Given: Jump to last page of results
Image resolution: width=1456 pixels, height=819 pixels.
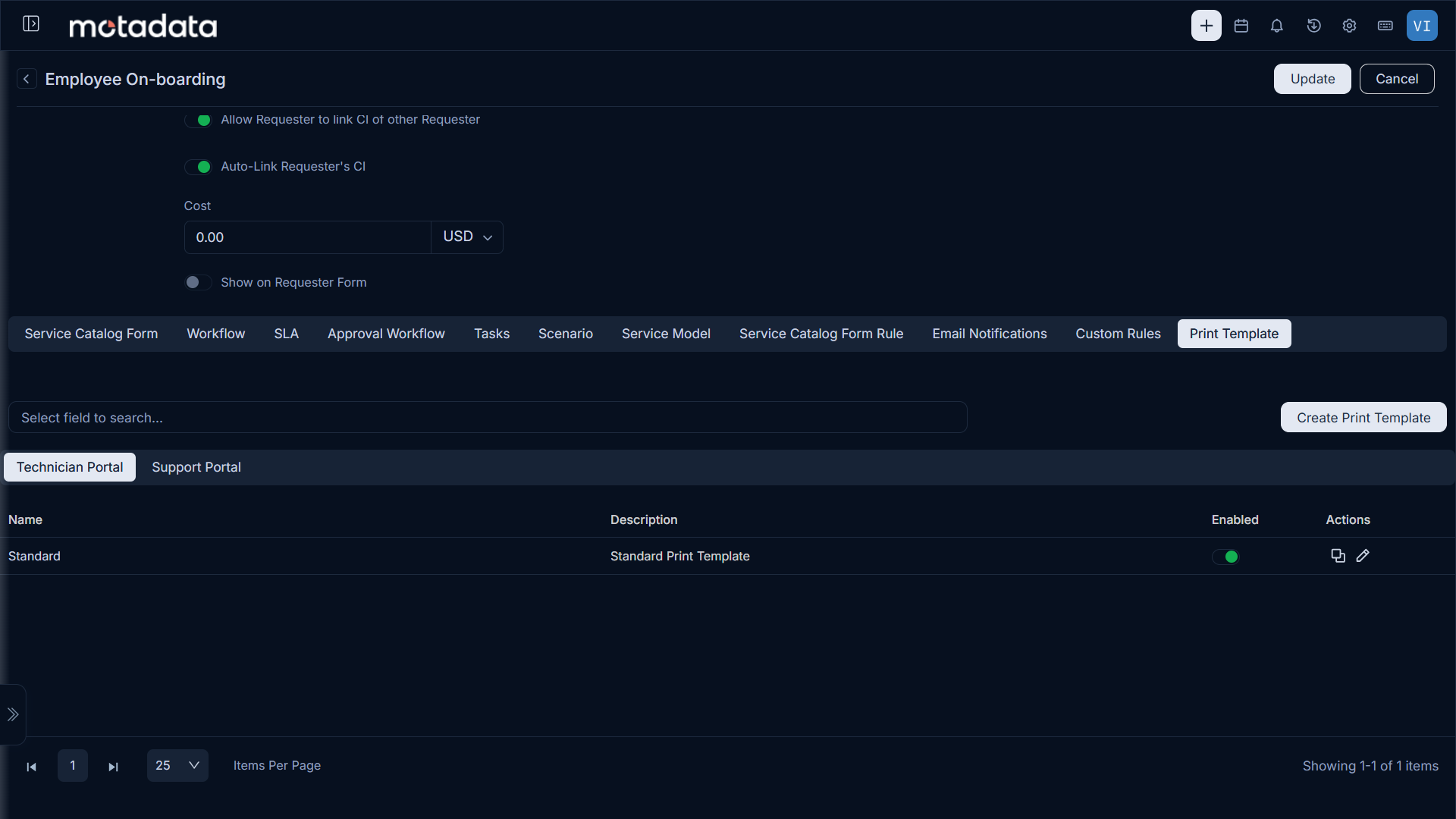Looking at the screenshot, I should tap(113, 767).
